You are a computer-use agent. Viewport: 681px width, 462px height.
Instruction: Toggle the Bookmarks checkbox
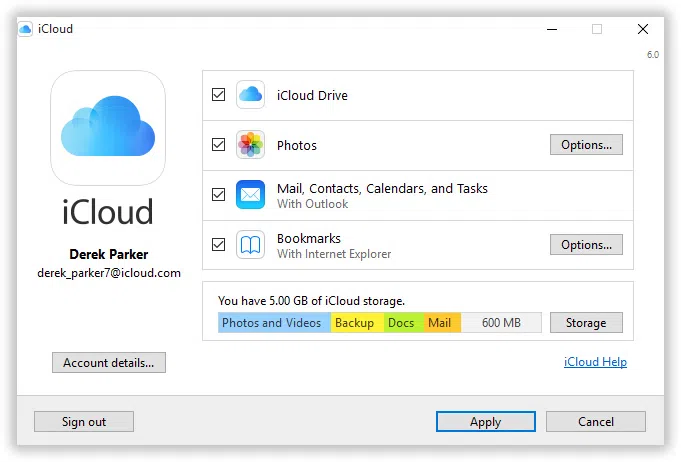click(218, 244)
